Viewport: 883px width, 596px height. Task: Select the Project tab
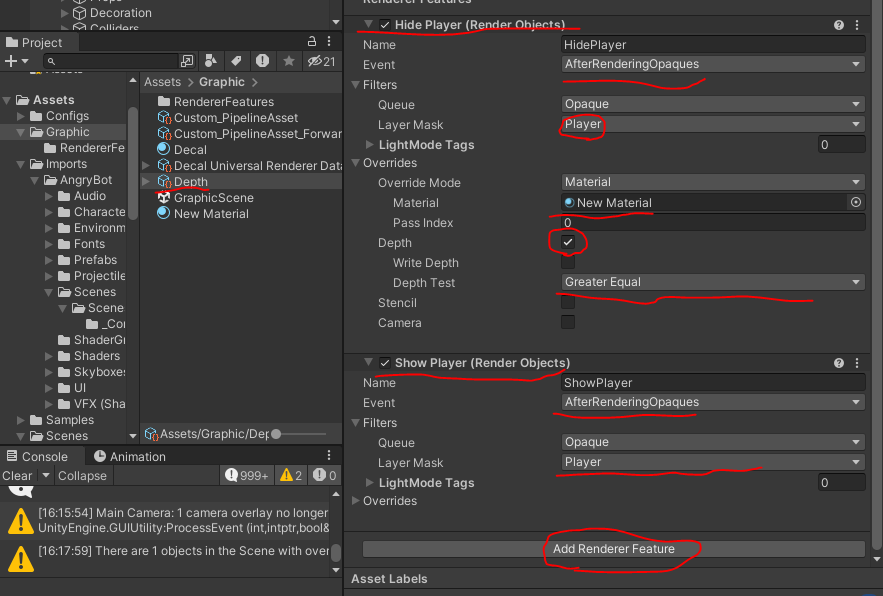coord(34,43)
